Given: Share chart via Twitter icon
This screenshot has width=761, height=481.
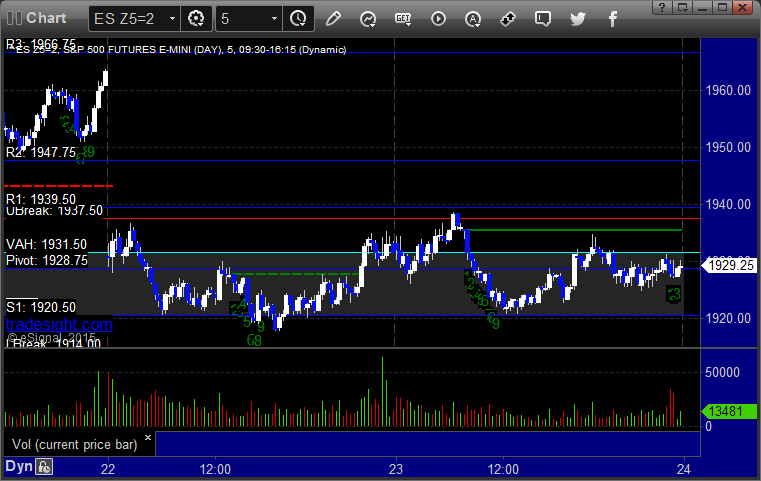Looking at the screenshot, I should [578, 19].
